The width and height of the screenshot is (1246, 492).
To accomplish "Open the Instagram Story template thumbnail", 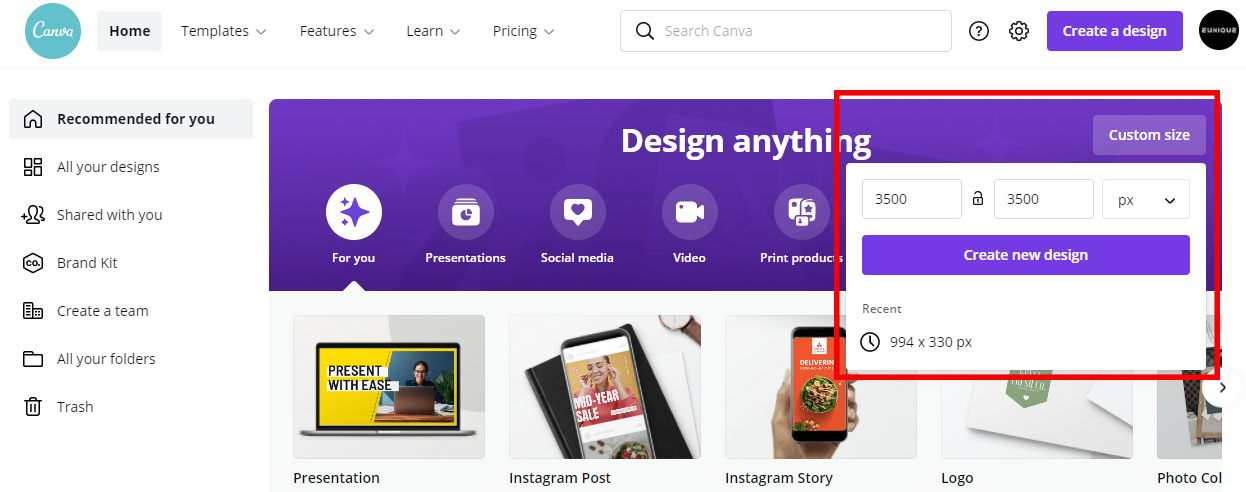I will [x=821, y=387].
